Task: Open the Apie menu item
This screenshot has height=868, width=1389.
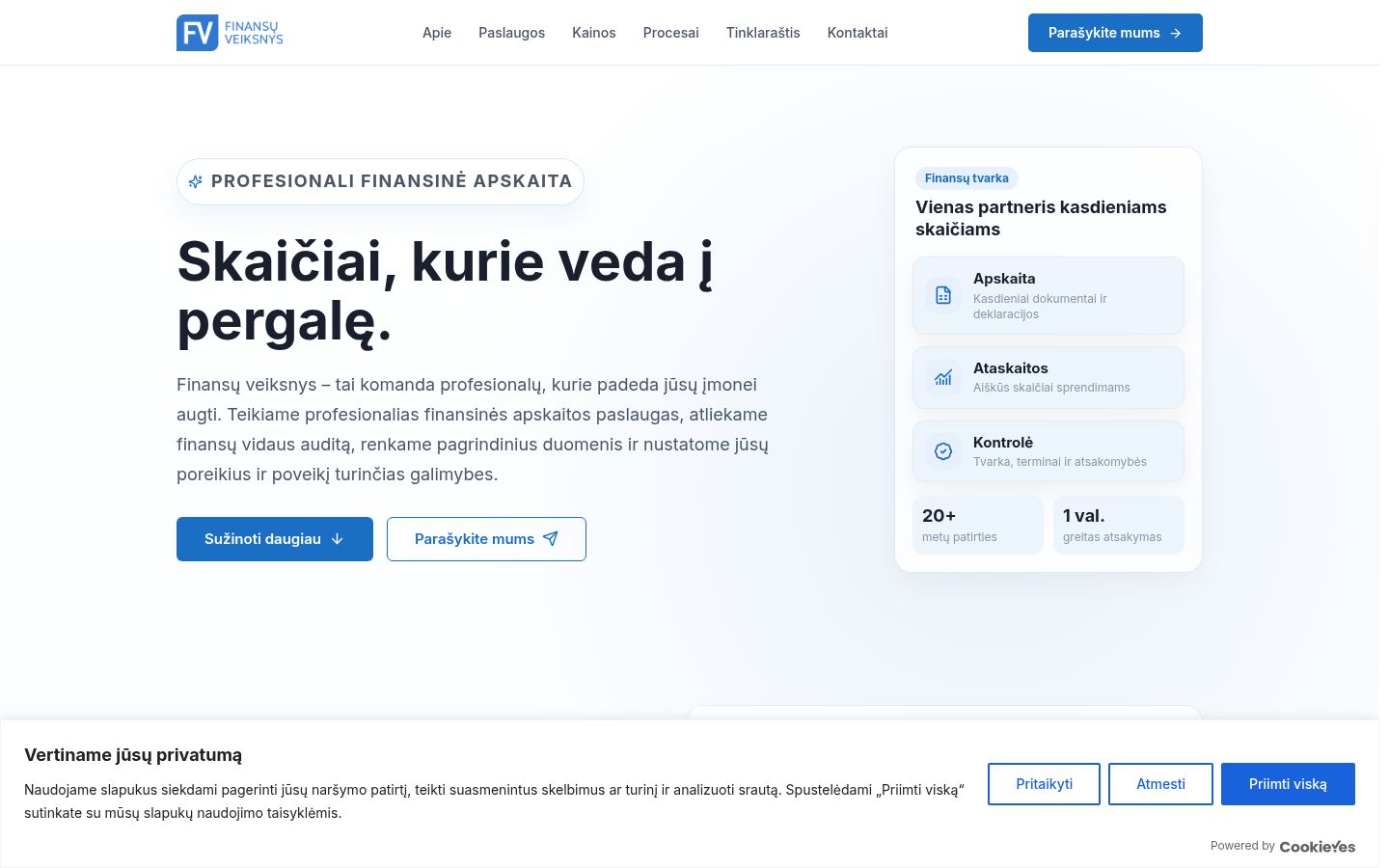Action: click(x=437, y=33)
